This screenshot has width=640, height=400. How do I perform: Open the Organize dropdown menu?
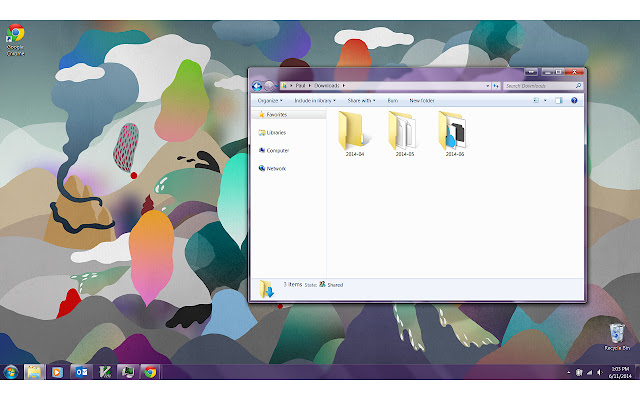tap(269, 101)
